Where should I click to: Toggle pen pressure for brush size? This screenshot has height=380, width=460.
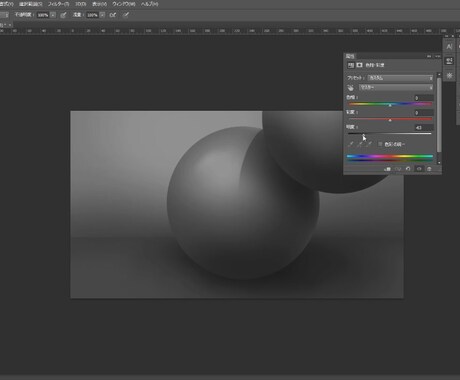click(x=126, y=15)
